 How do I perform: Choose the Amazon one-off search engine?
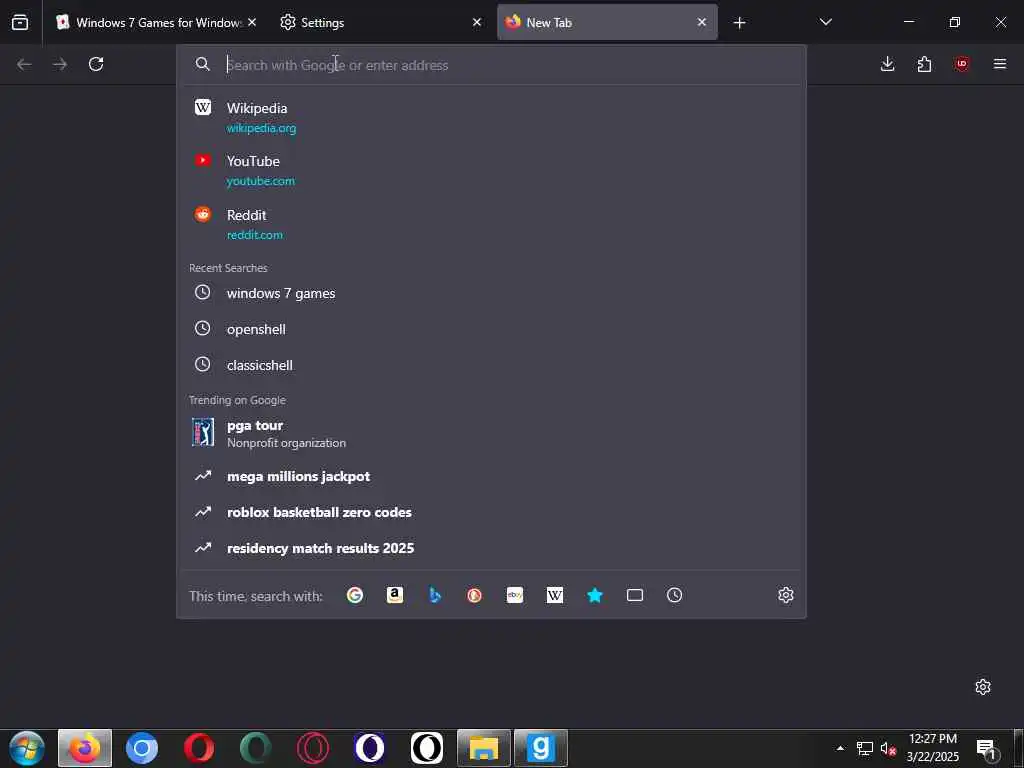[x=394, y=595]
